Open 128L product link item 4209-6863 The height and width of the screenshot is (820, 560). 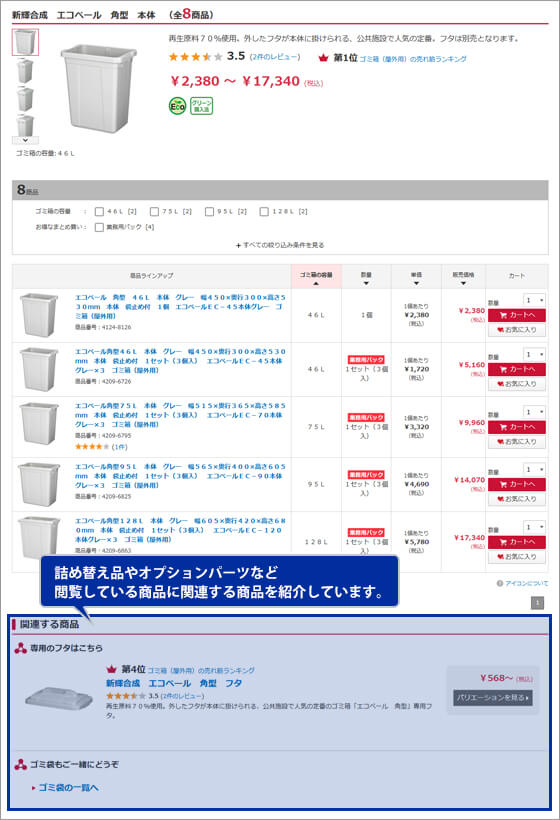pos(180,530)
